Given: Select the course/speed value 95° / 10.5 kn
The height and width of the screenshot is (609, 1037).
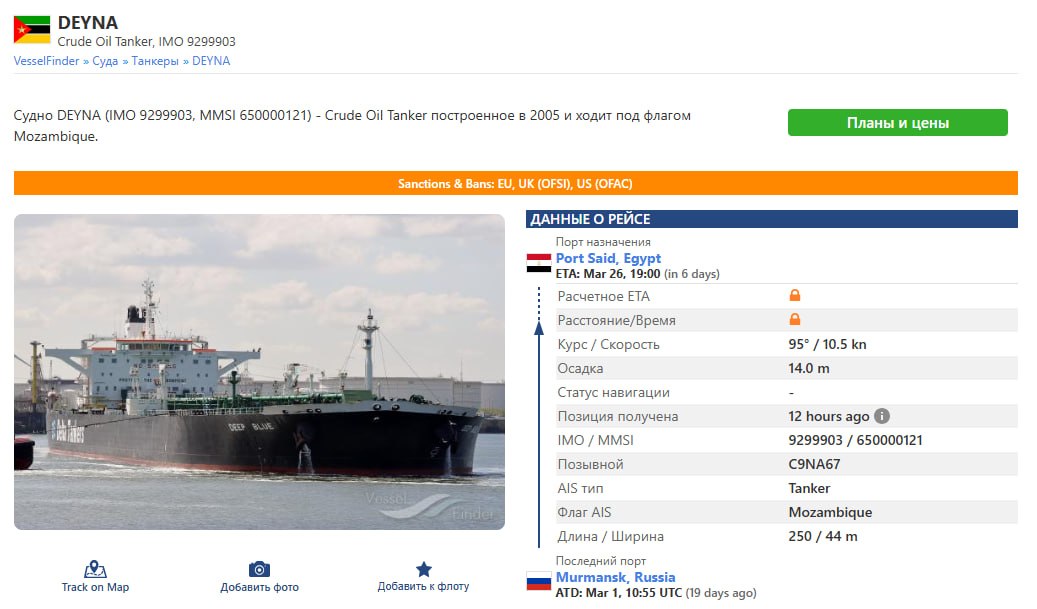Looking at the screenshot, I should pos(827,344).
